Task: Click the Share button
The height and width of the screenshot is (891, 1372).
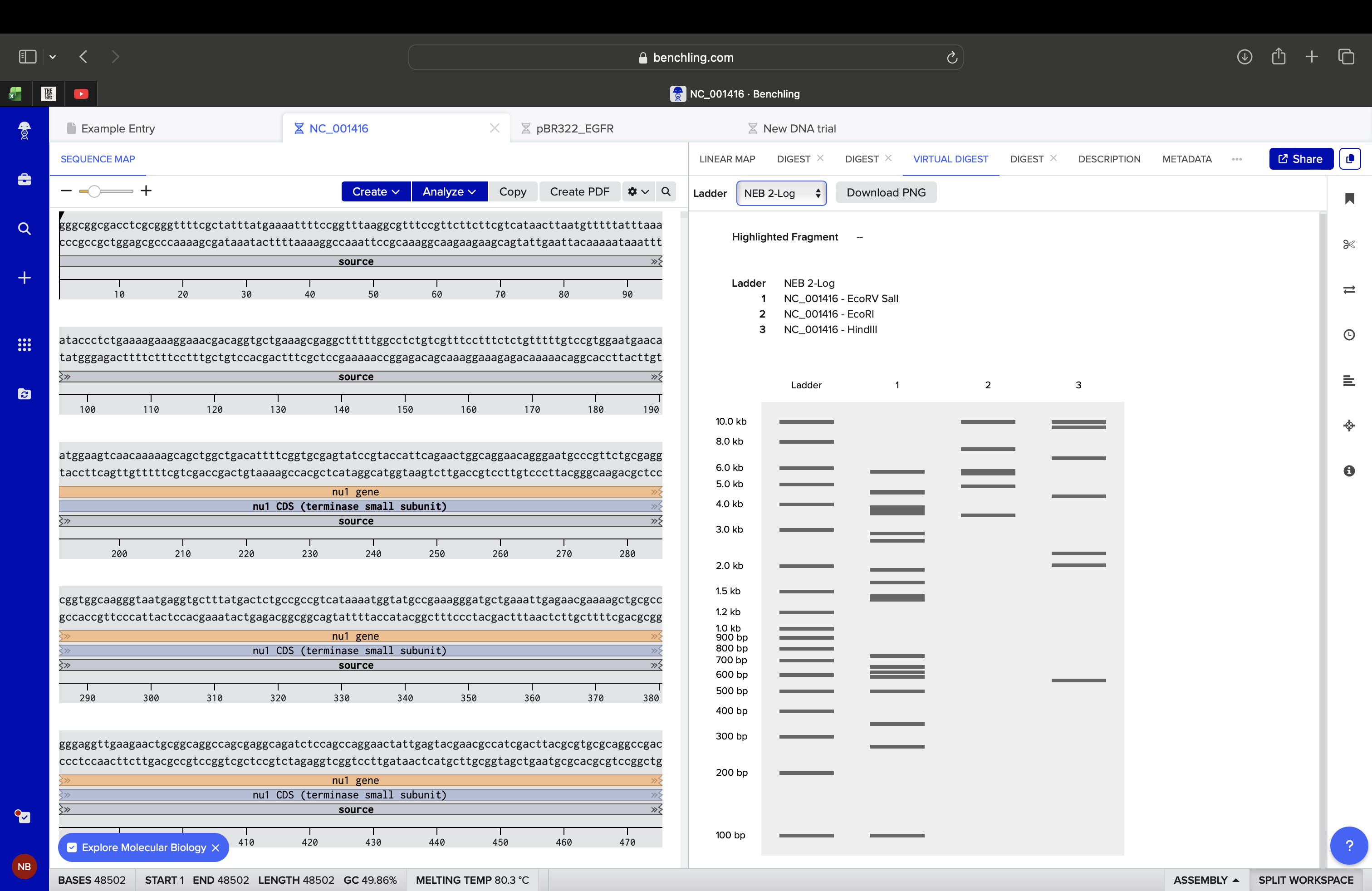Action: [x=1301, y=159]
